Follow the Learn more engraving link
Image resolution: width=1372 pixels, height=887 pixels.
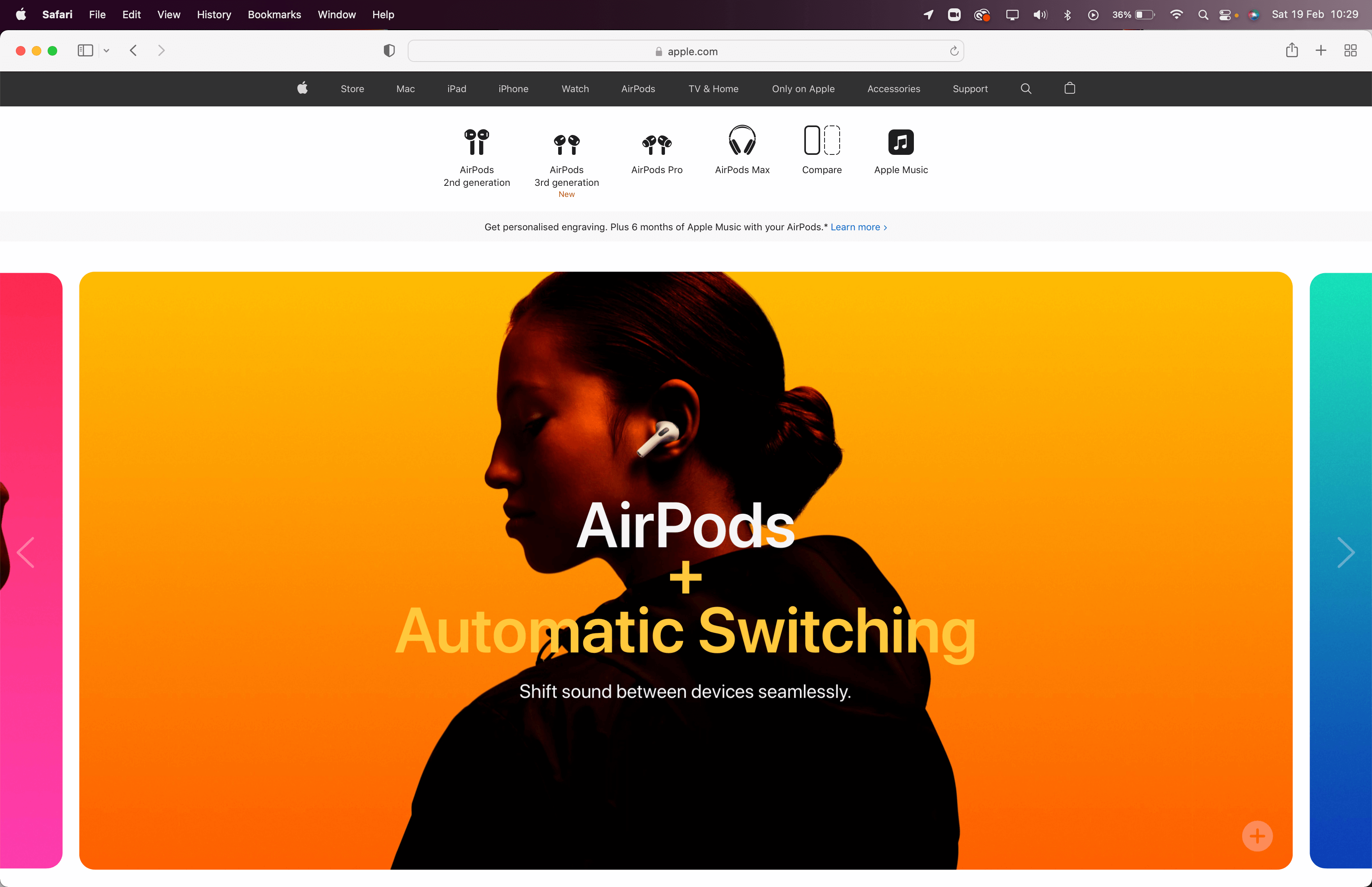click(858, 227)
